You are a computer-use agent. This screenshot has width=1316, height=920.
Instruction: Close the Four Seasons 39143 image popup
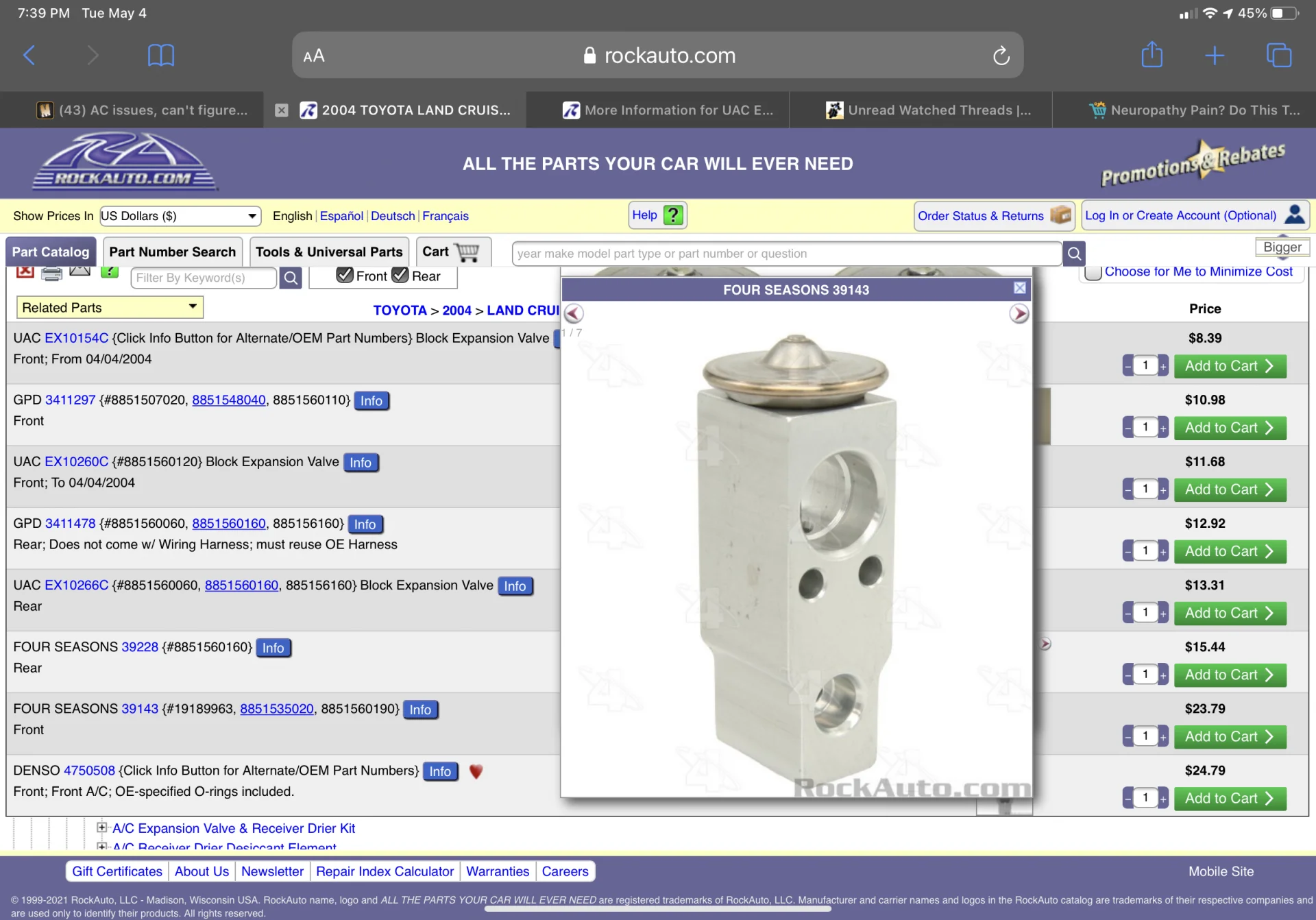[1019, 288]
